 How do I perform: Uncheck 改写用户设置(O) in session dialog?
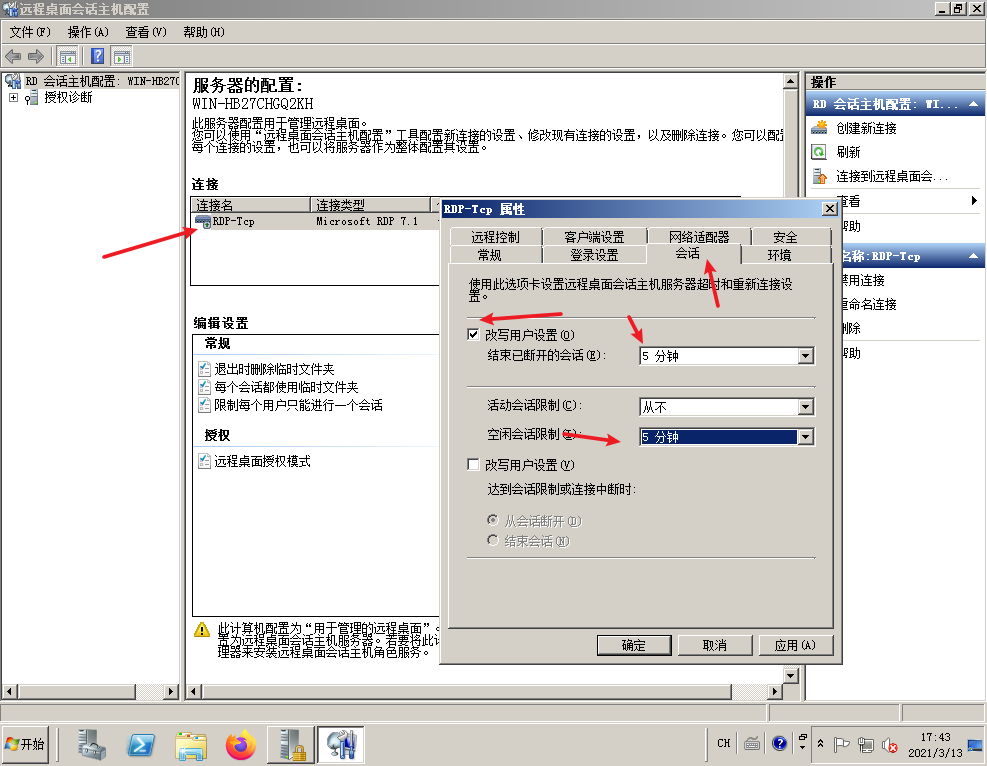(475, 334)
